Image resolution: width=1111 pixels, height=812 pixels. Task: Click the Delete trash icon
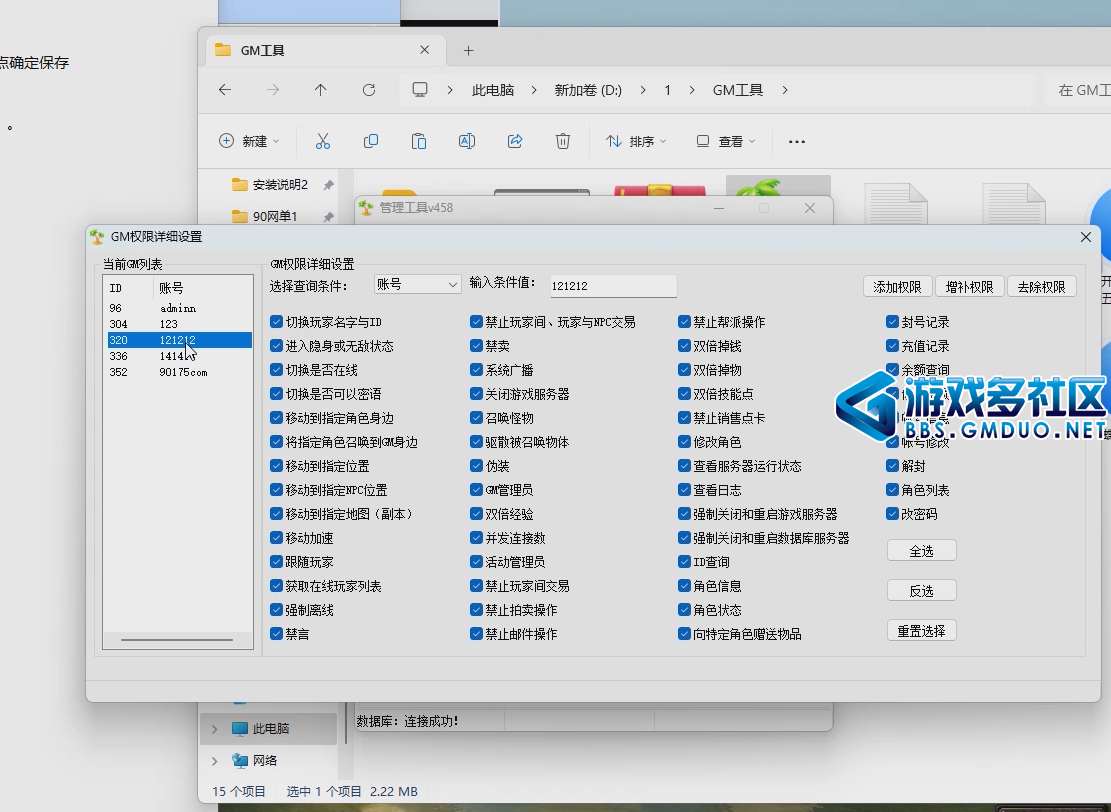tap(563, 142)
